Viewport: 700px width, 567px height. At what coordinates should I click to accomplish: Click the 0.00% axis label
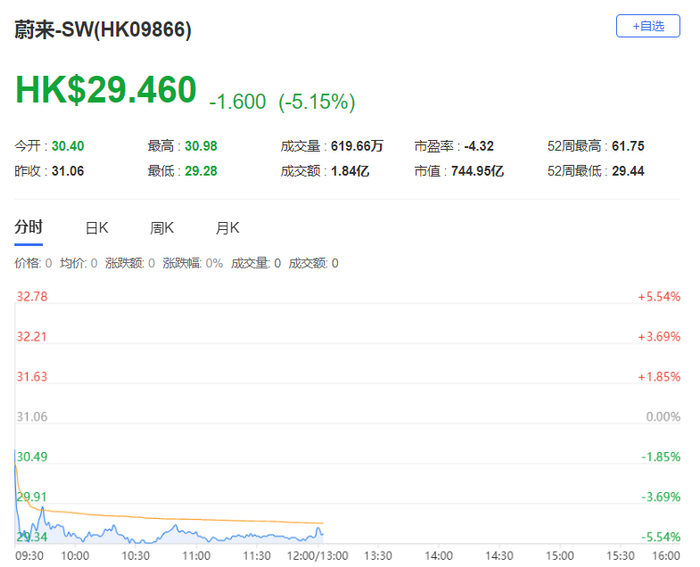click(x=663, y=417)
